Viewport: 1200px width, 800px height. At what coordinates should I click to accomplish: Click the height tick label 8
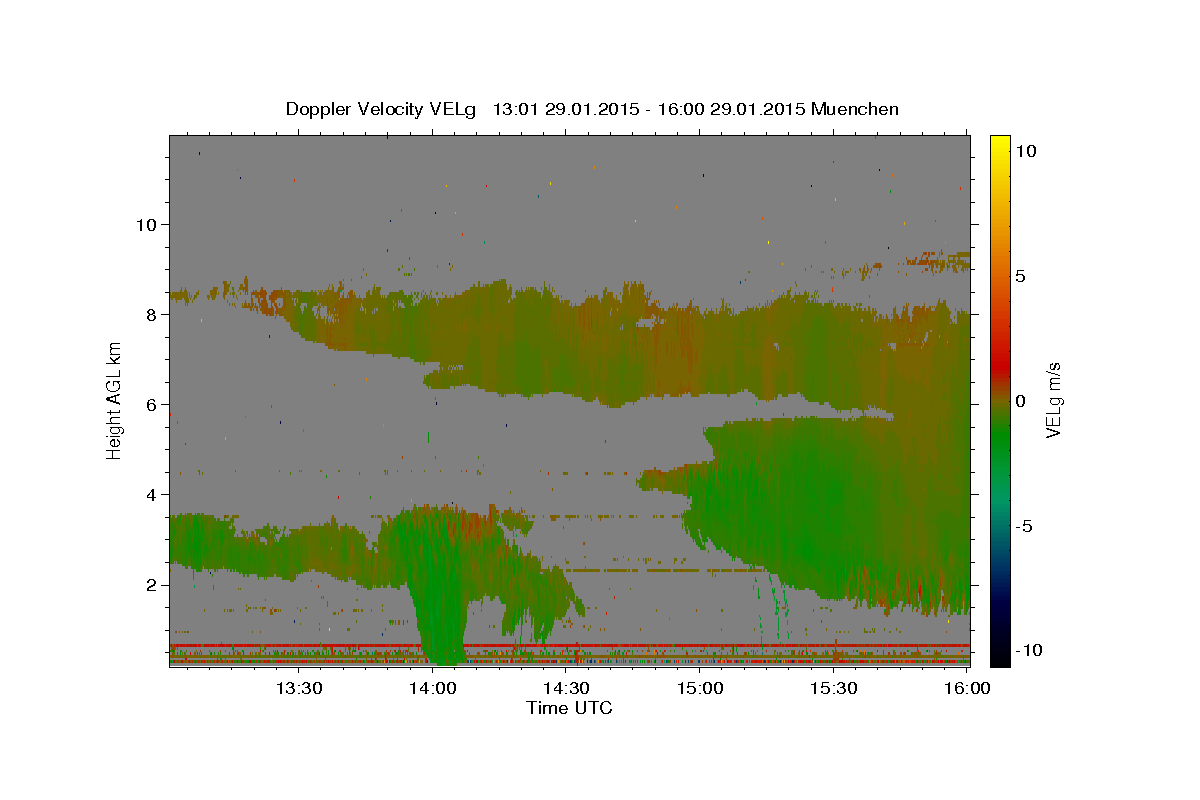coord(152,314)
